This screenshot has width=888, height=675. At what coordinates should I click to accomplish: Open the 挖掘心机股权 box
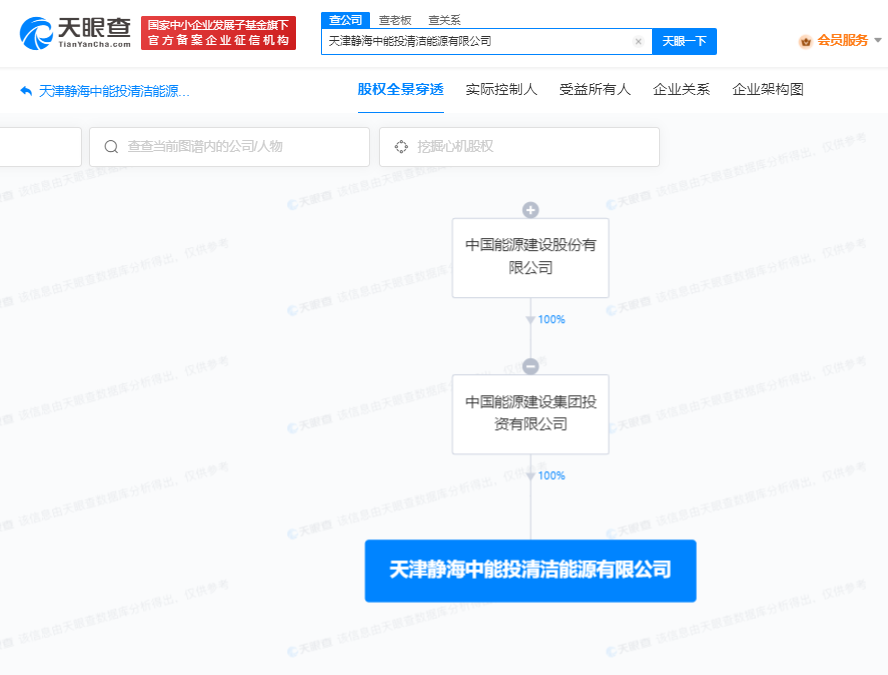tap(519, 147)
